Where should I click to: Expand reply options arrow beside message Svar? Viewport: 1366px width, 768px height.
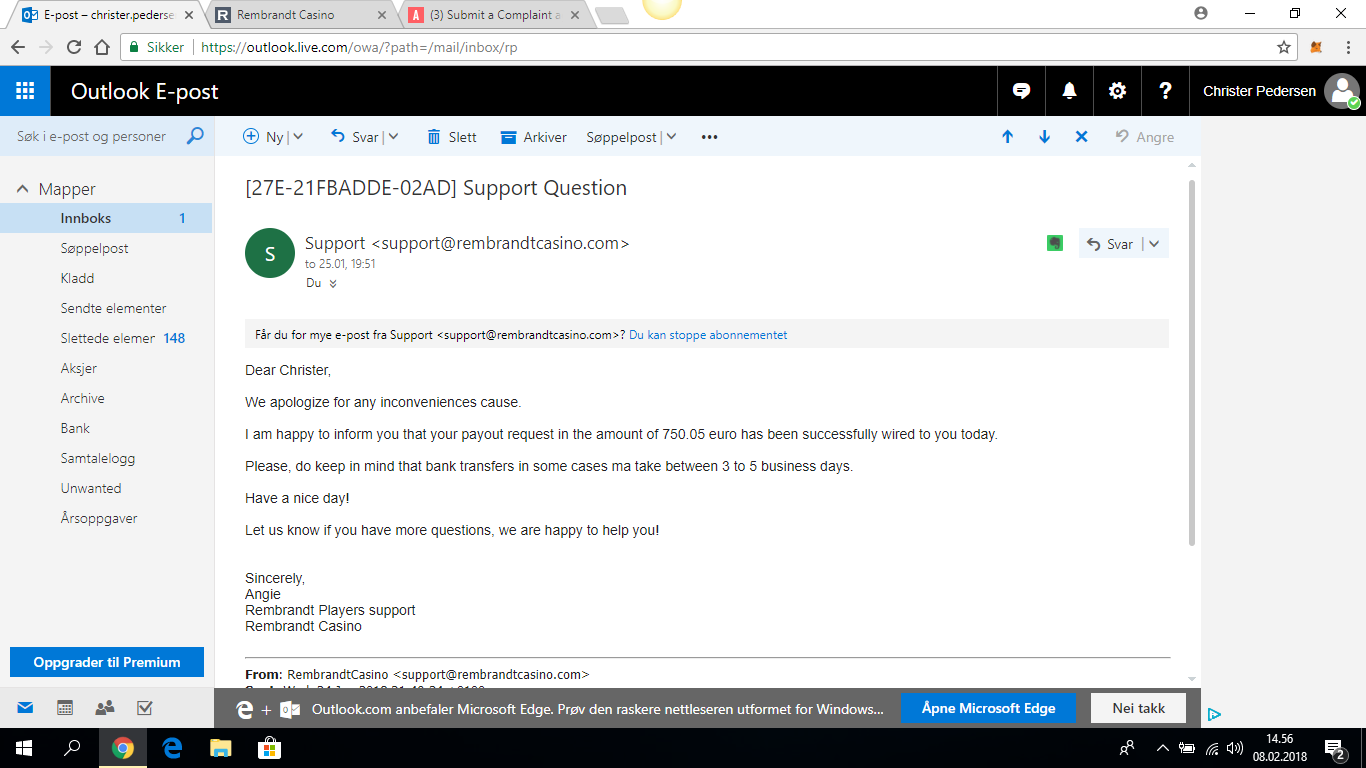pyautogui.click(x=1154, y=243)
